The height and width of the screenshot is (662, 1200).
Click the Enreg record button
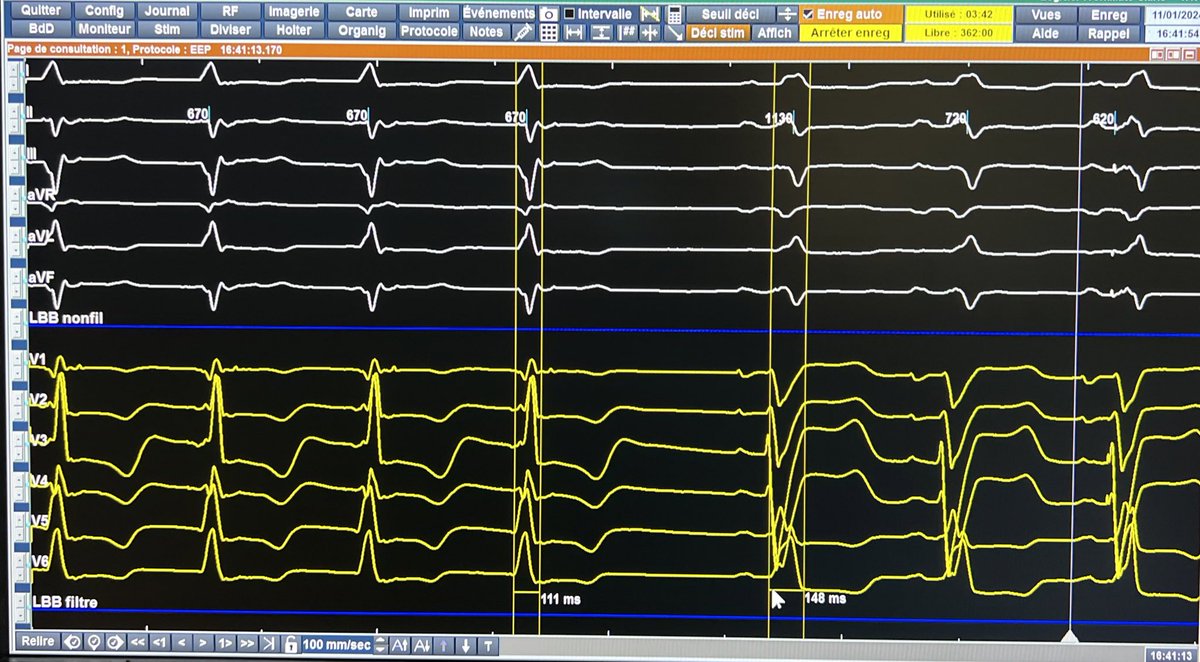1109,15
